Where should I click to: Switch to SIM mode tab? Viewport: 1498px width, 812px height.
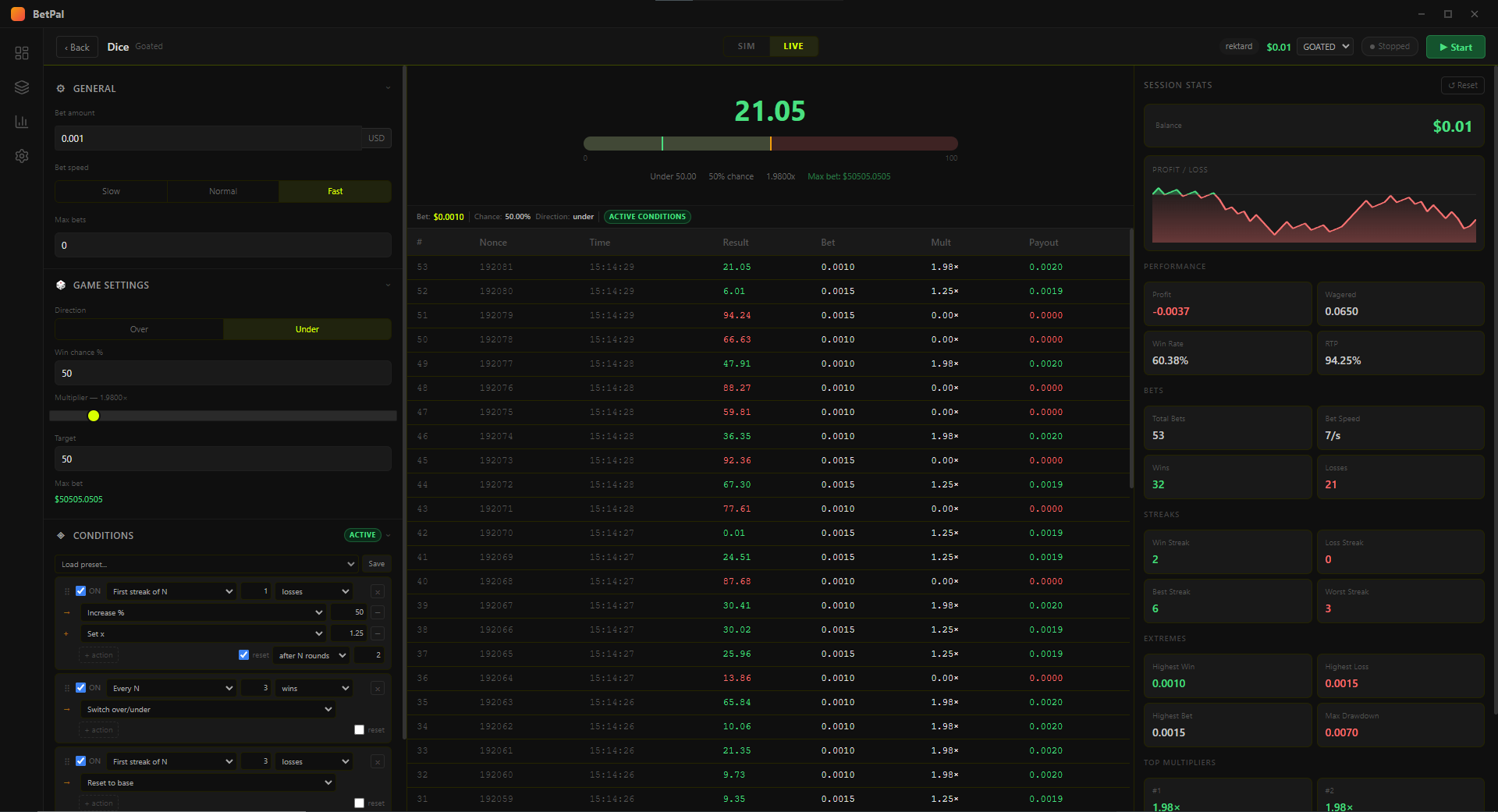pos(746,47)
